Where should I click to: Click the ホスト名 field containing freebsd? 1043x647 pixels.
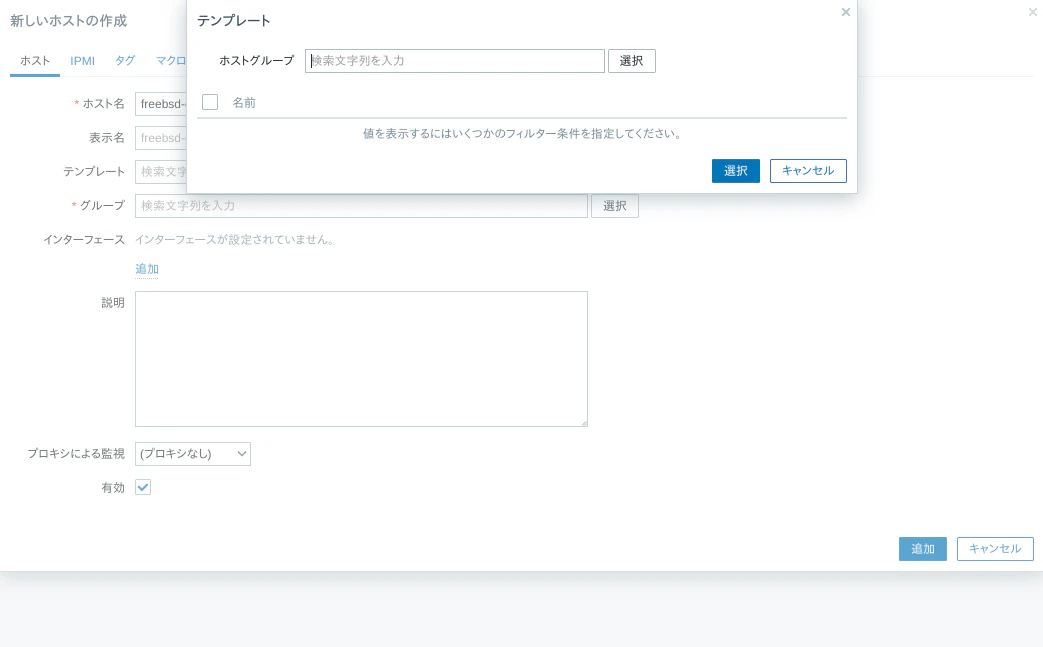tap(160, 103)
